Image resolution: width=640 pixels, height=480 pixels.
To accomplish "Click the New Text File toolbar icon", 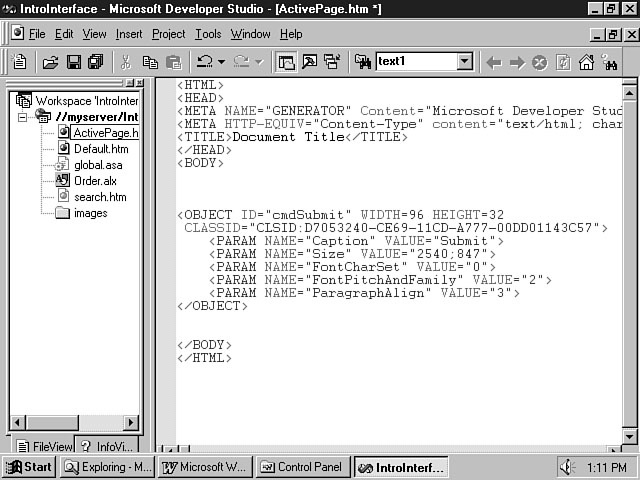I will [x=20, y=62].
